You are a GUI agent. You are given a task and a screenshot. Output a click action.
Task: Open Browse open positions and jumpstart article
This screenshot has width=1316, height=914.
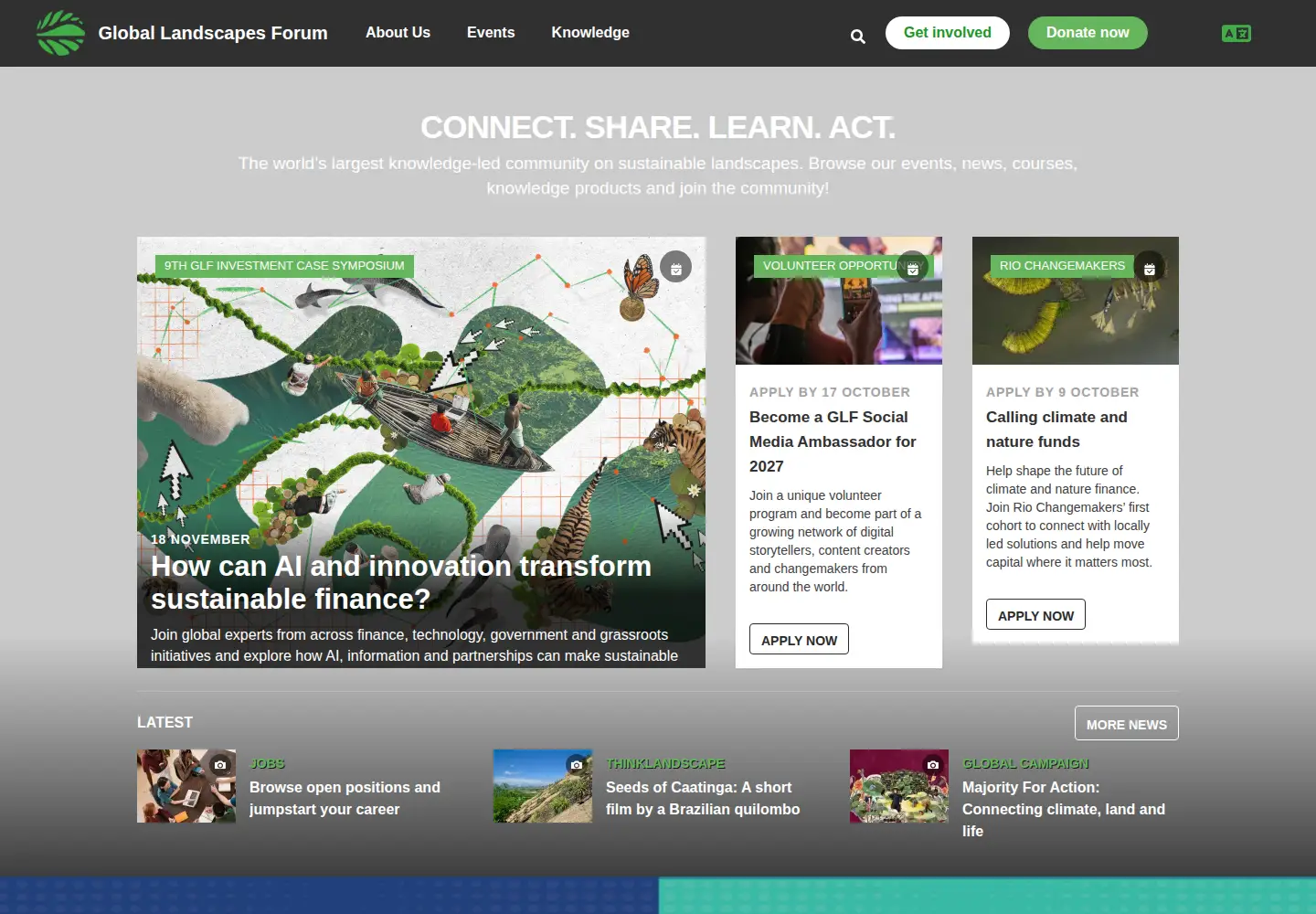pos(345,798)
